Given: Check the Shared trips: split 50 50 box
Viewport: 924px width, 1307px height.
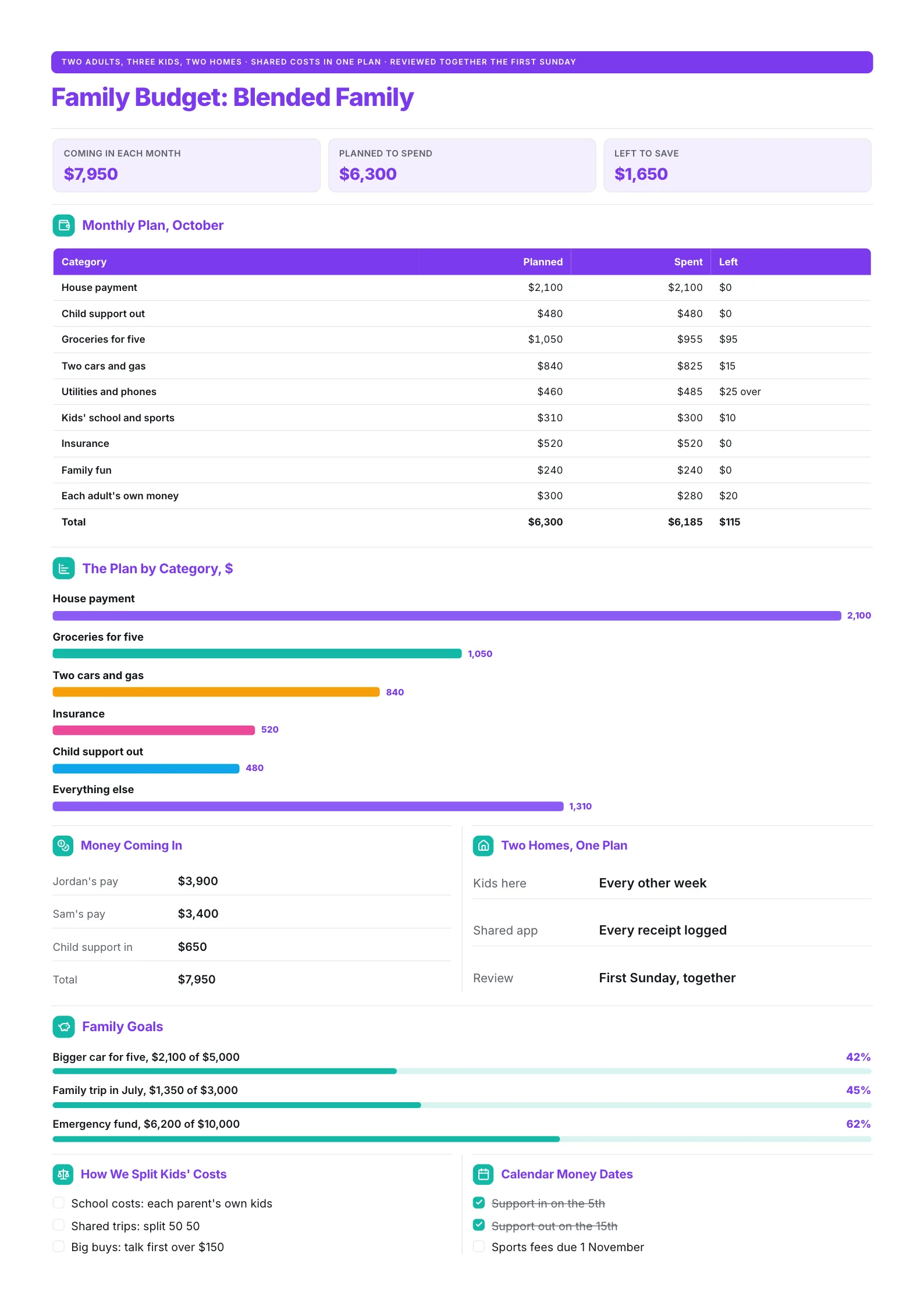Looking at the screenshot, I should point(58,1225).
